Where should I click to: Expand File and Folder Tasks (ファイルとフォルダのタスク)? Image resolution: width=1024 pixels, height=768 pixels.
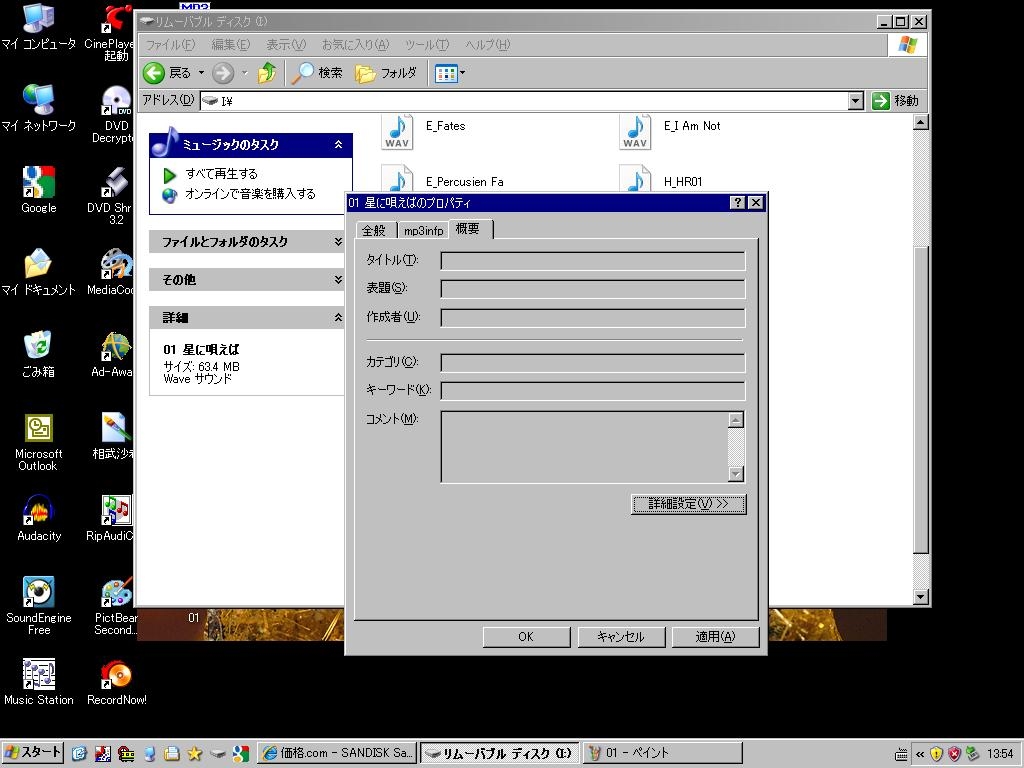tap(338, 242)
